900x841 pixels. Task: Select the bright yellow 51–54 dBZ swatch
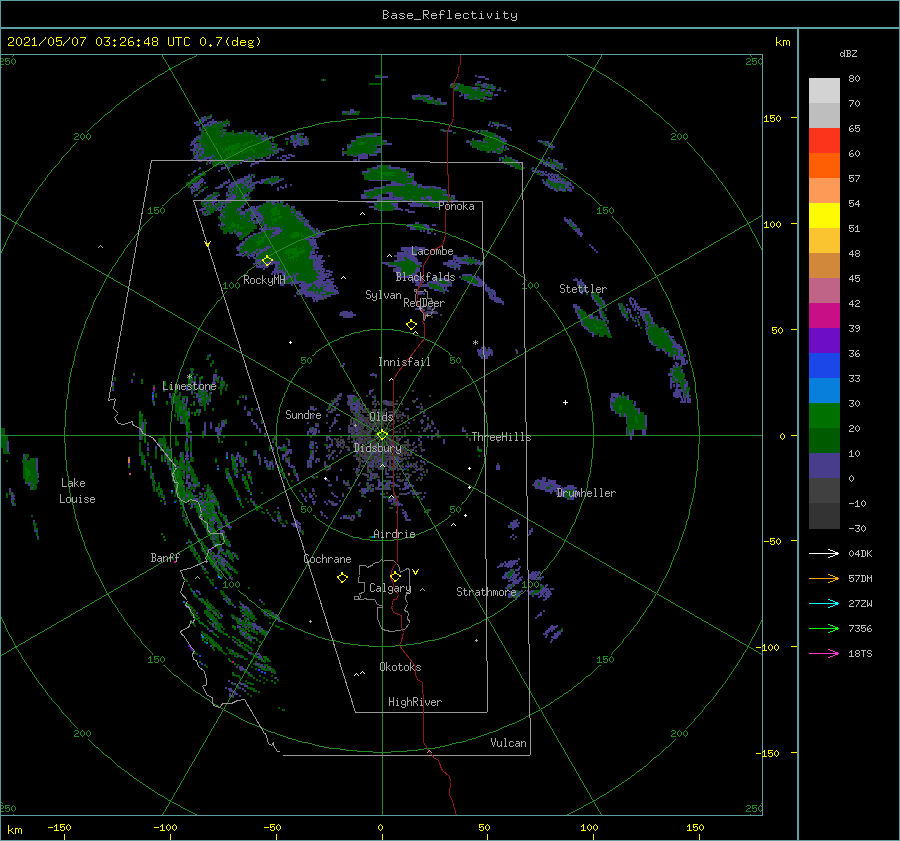824,215
